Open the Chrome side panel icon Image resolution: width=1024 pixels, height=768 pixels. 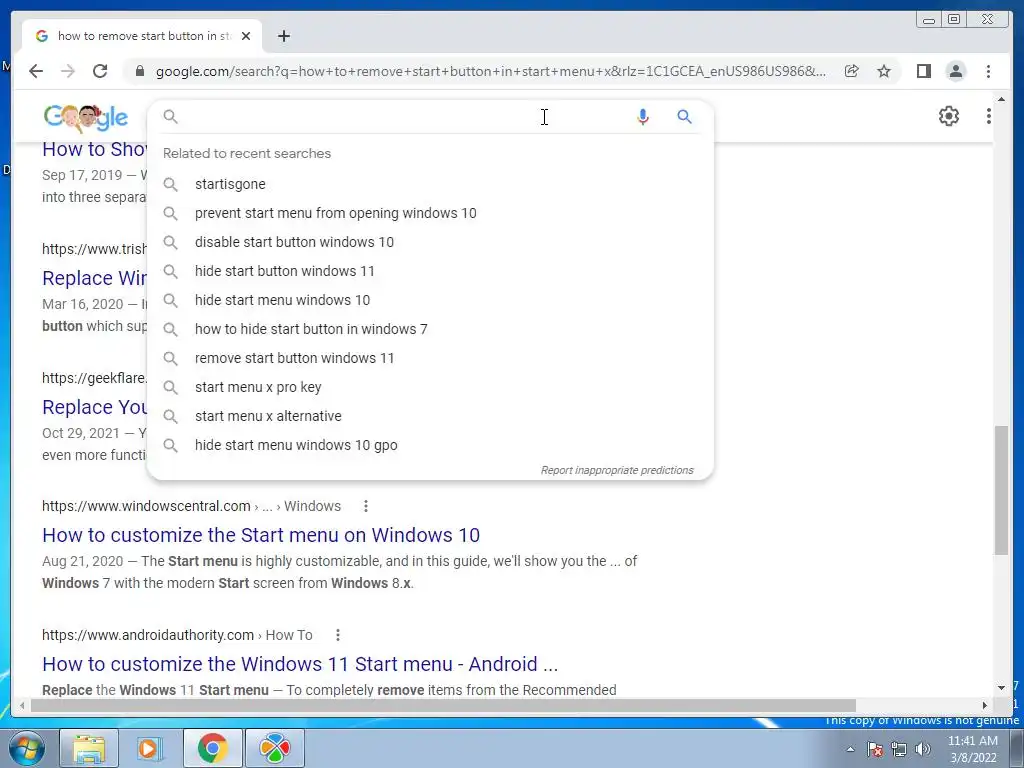[923, 71]
